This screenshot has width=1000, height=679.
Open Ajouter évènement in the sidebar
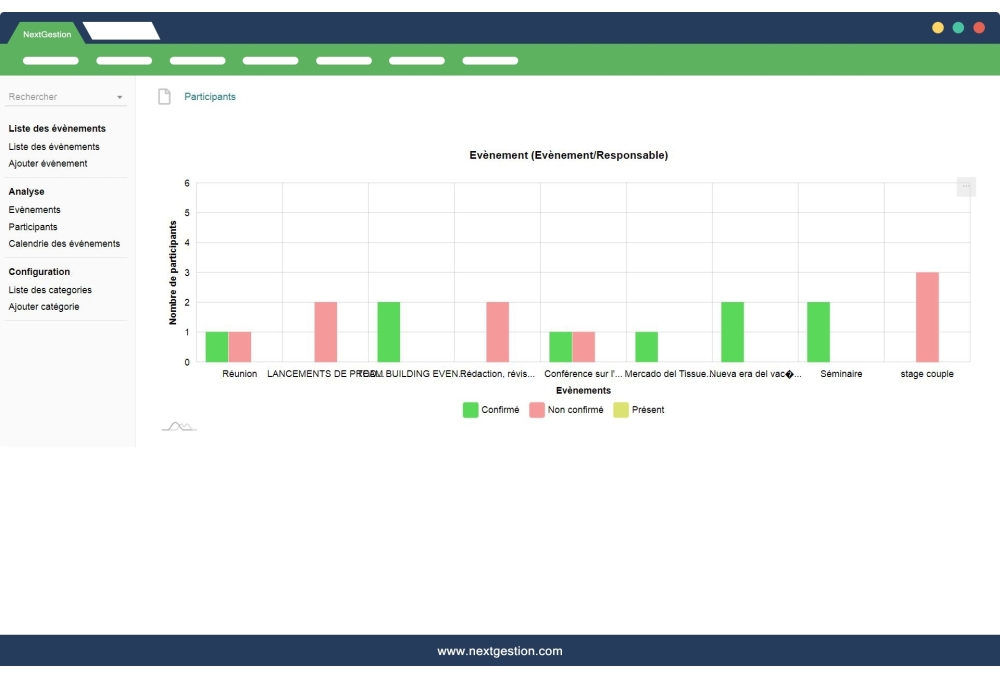click(x=48, y=163)
